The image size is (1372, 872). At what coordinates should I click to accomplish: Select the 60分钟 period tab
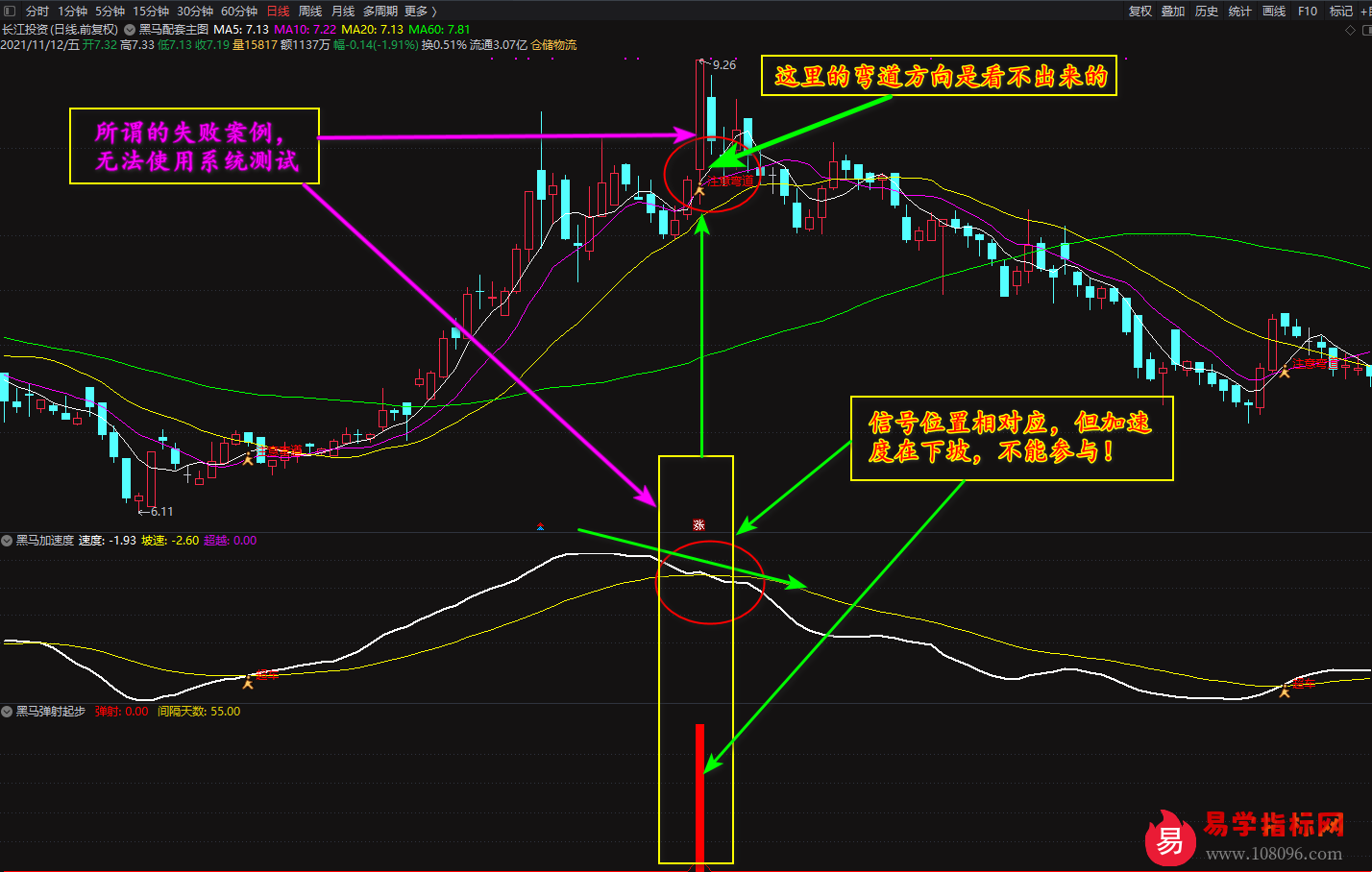239,12
